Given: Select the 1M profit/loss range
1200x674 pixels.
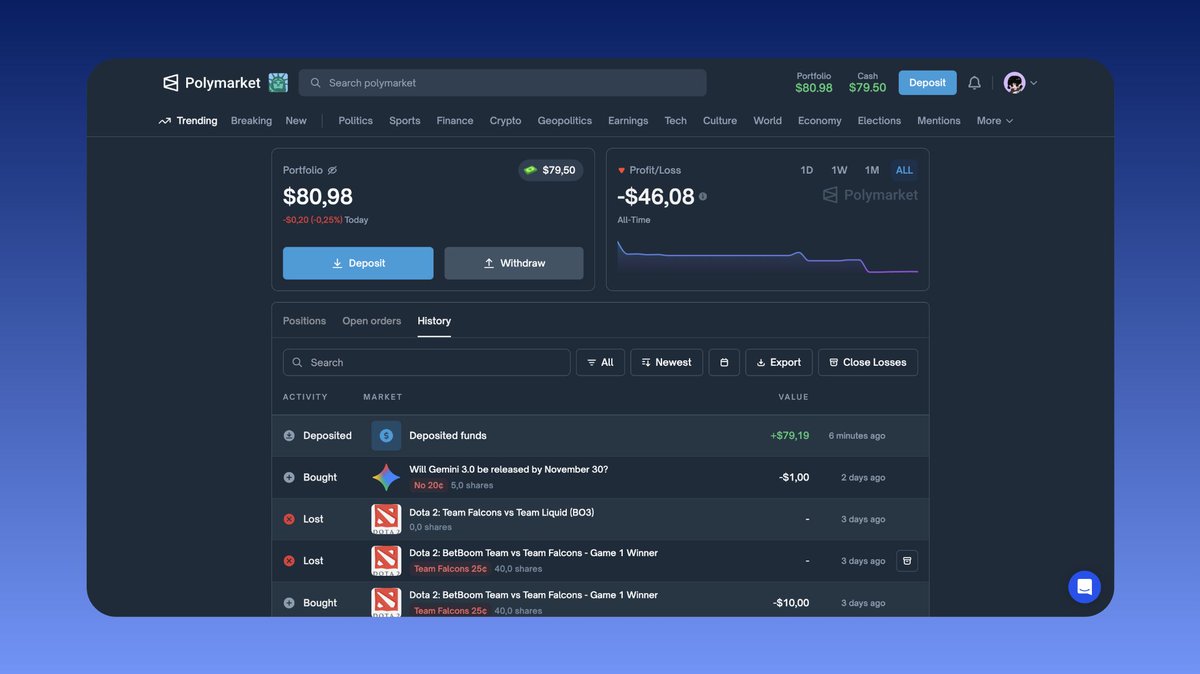Looking at the screenshot, I should [872, 170].
